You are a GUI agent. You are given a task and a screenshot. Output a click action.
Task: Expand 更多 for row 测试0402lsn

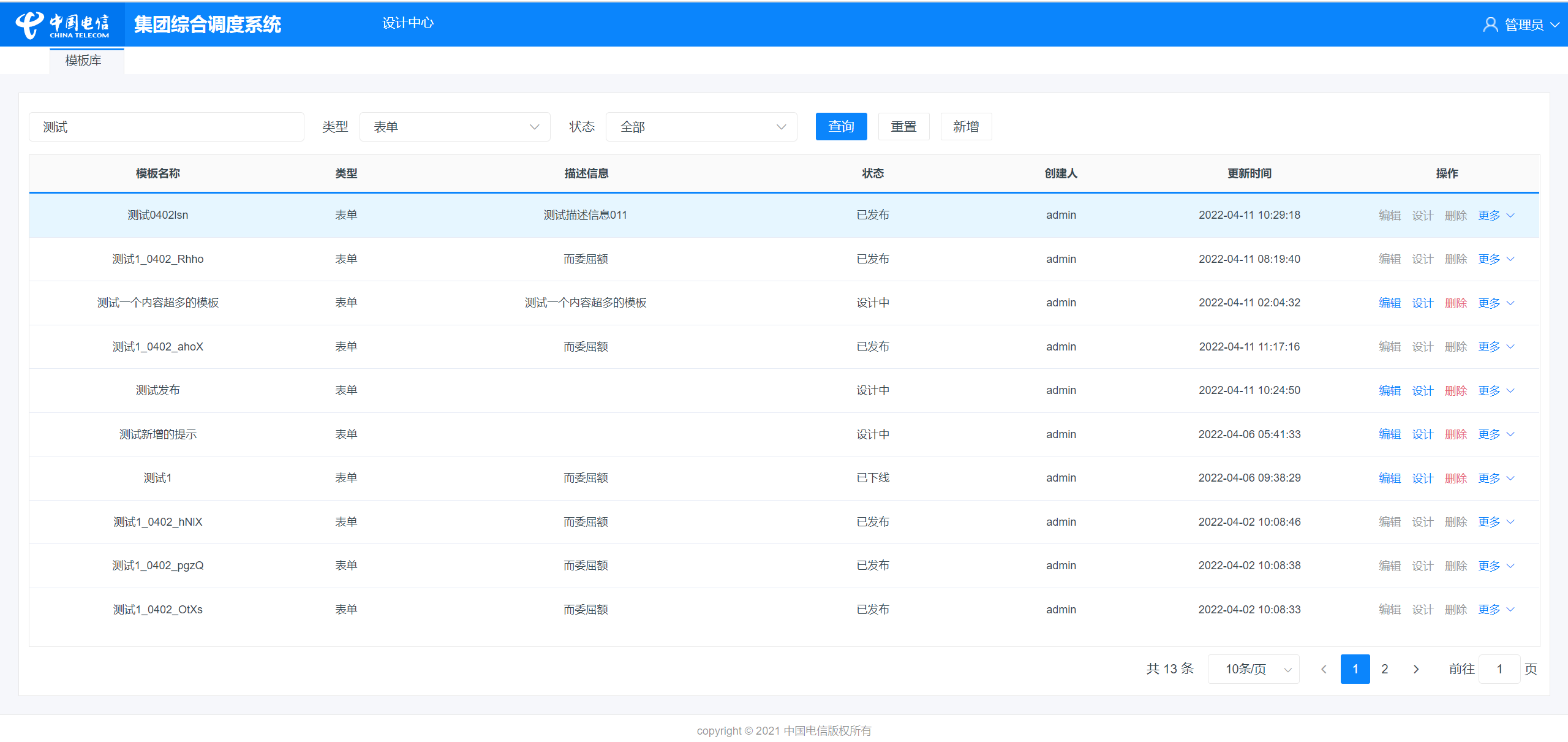tap(1496, 215)
